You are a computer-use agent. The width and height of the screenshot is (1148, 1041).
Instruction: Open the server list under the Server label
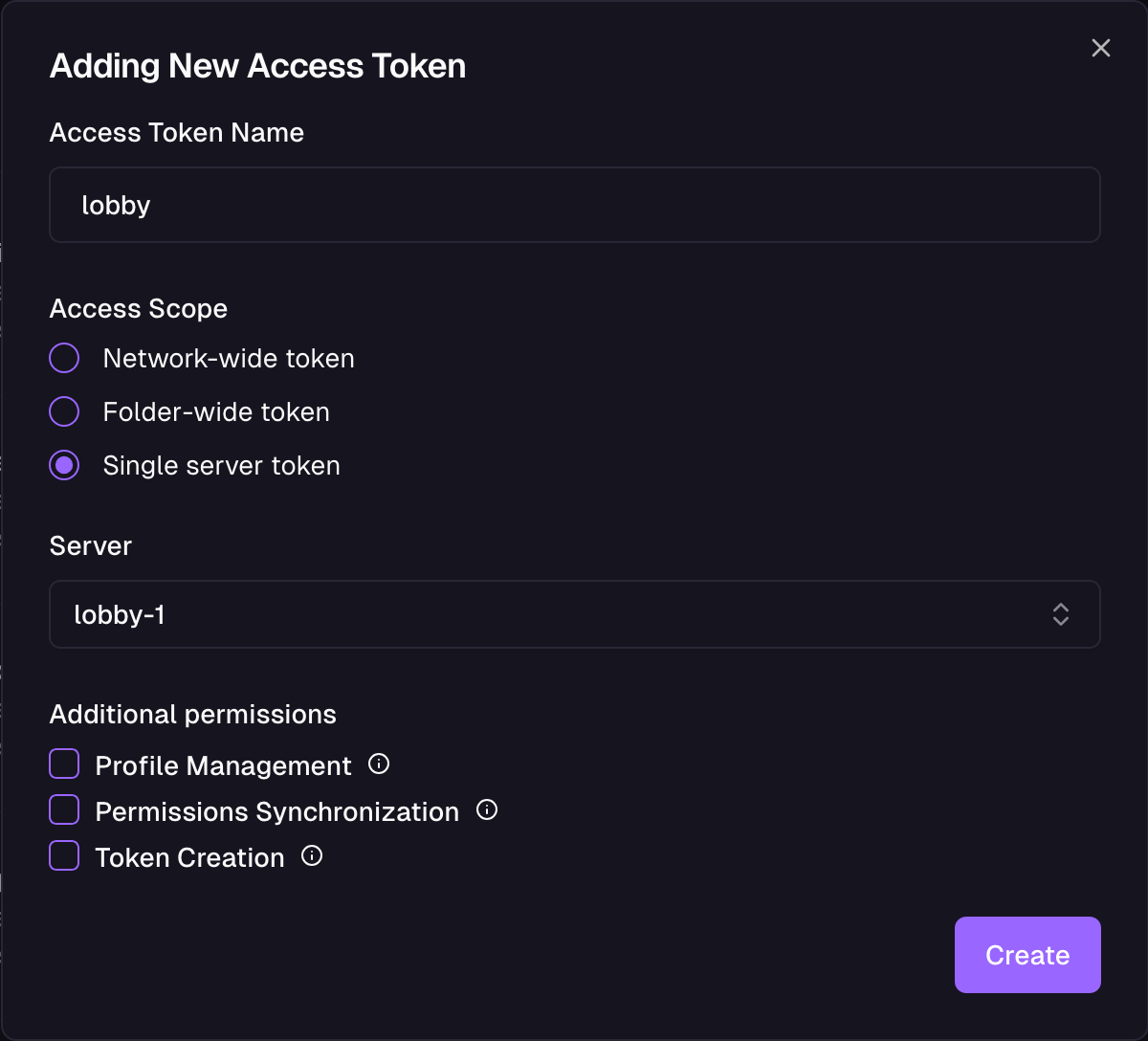(574, 614)
